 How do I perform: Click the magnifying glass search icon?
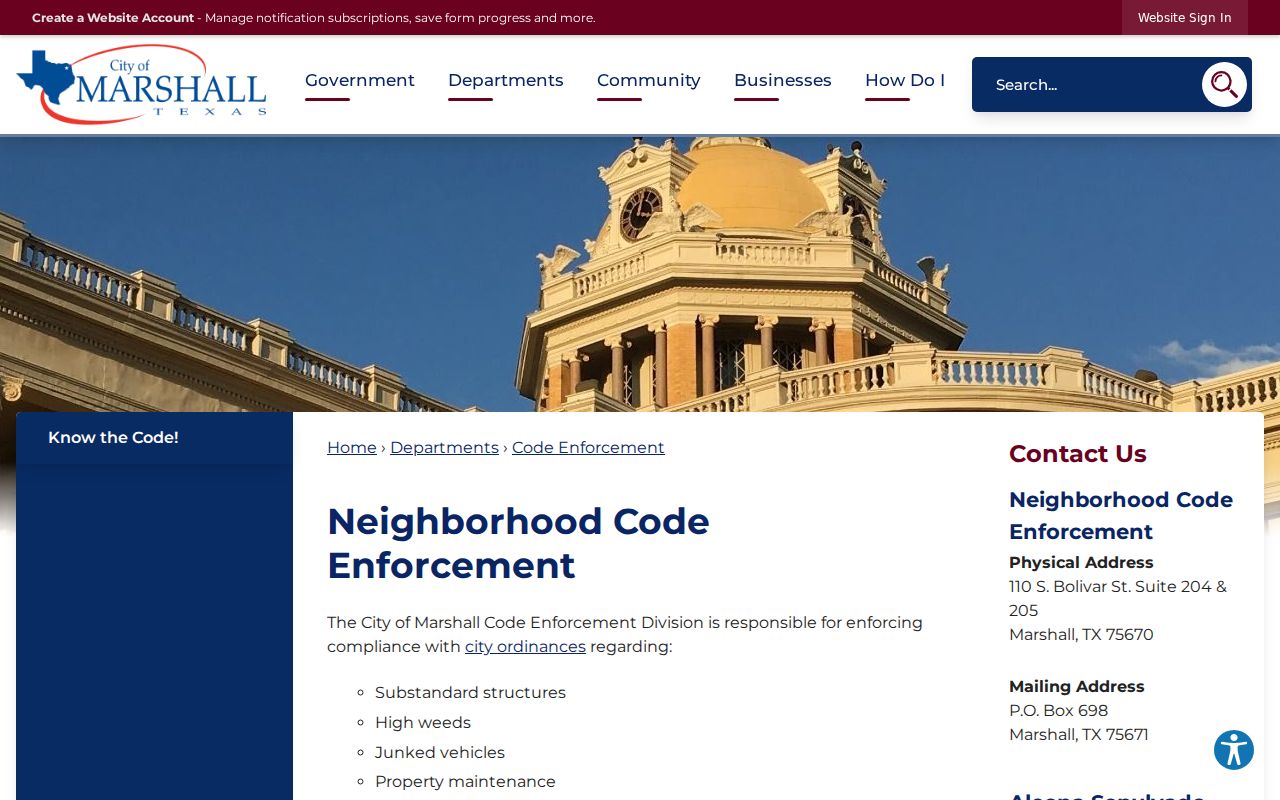click(x=1224, y=85)
